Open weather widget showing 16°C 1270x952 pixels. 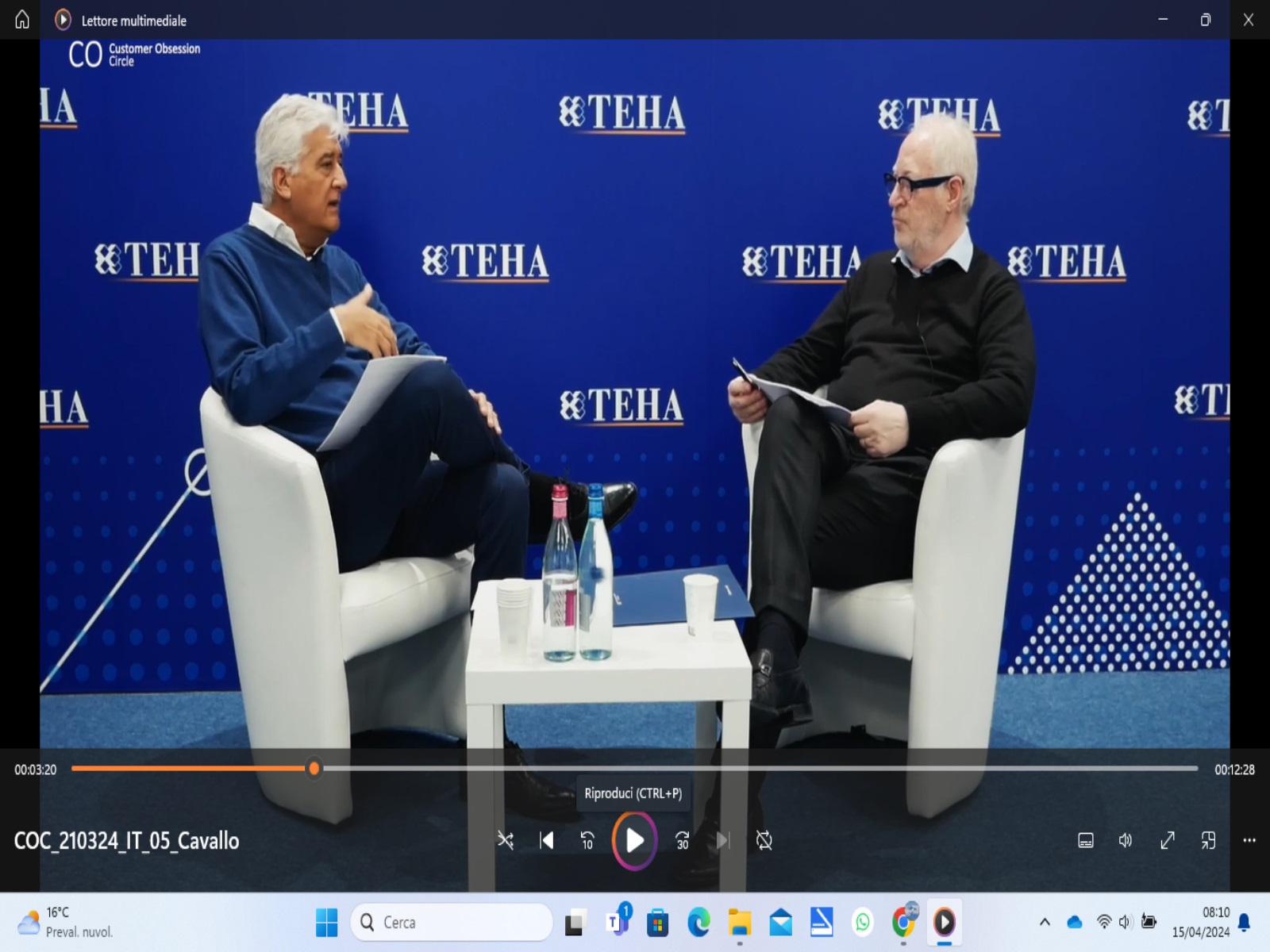point(67,922)
